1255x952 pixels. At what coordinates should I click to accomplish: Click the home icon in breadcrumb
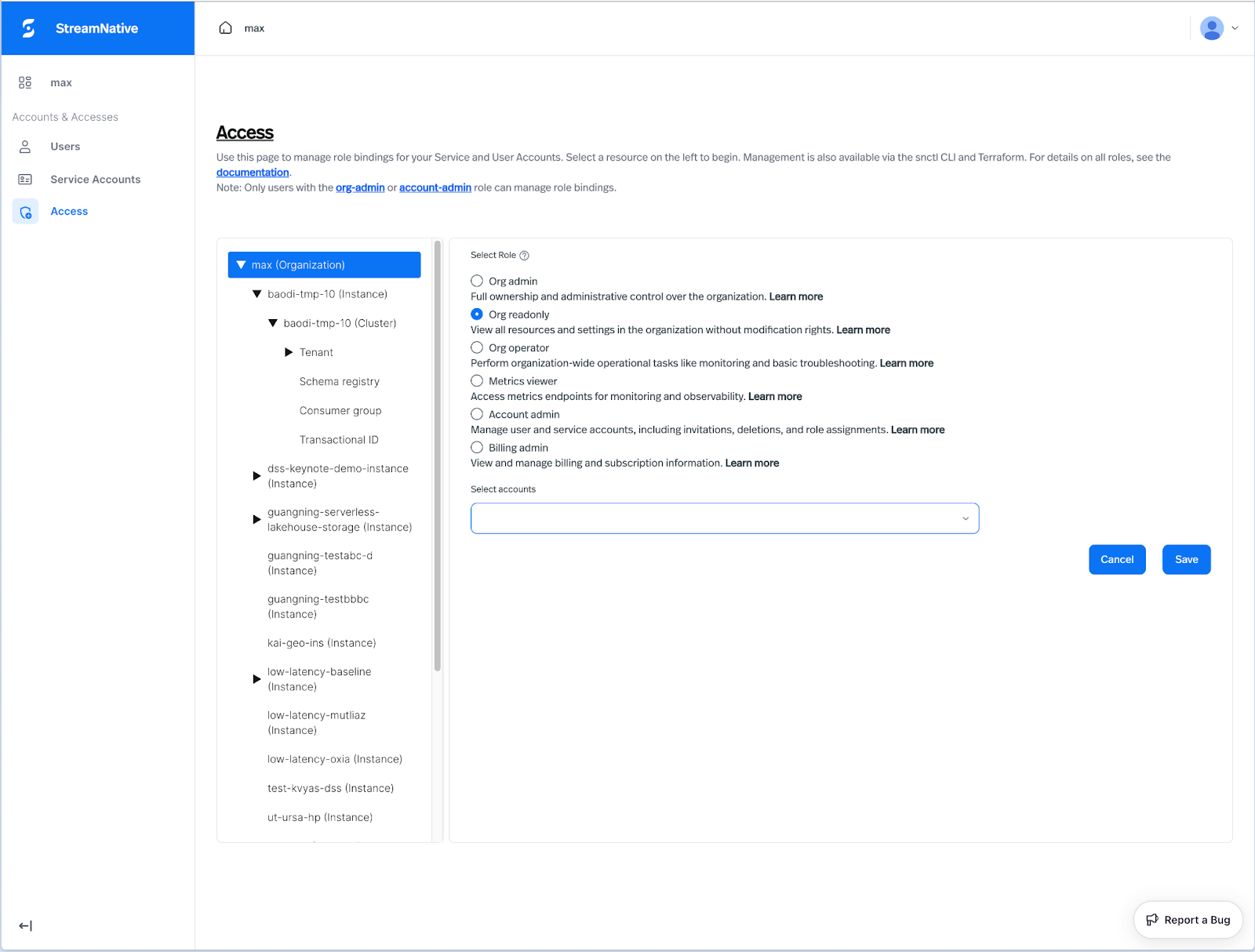click(226, 28)
